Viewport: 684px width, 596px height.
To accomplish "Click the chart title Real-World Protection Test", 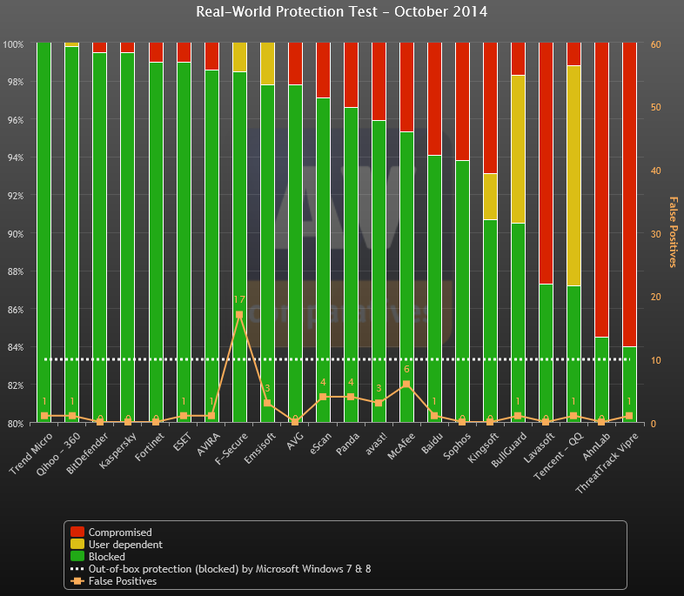I will pyautogui.click(x=342, y=12).
